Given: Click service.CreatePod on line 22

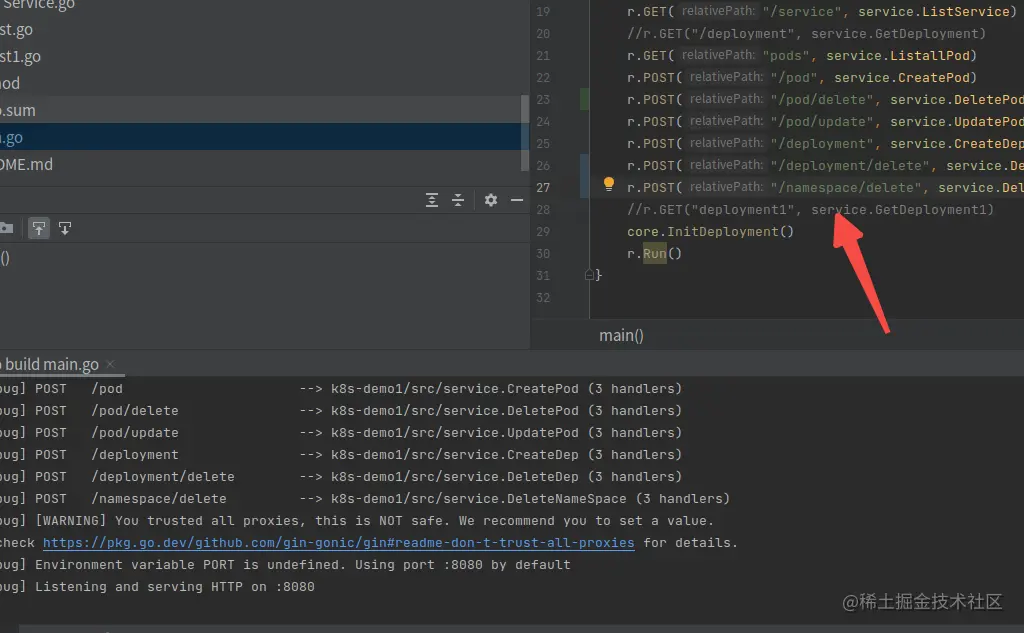Looking at the screenshot, I should pos(901,78).
